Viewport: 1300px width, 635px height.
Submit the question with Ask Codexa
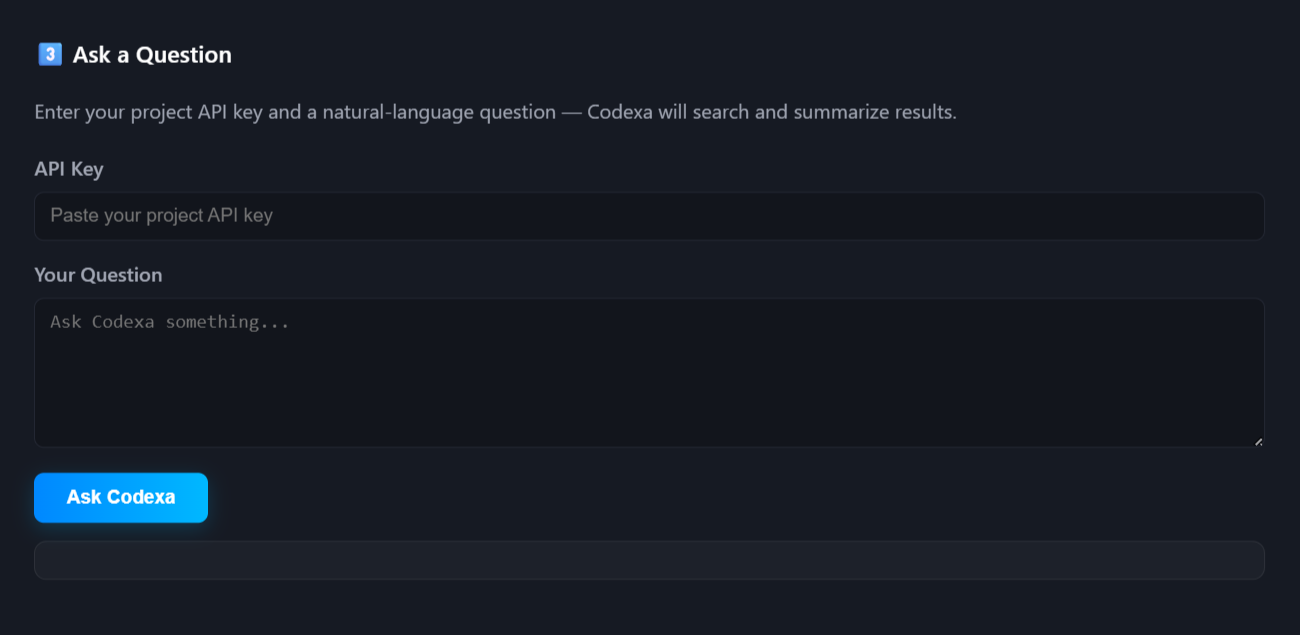pos(121,497)
